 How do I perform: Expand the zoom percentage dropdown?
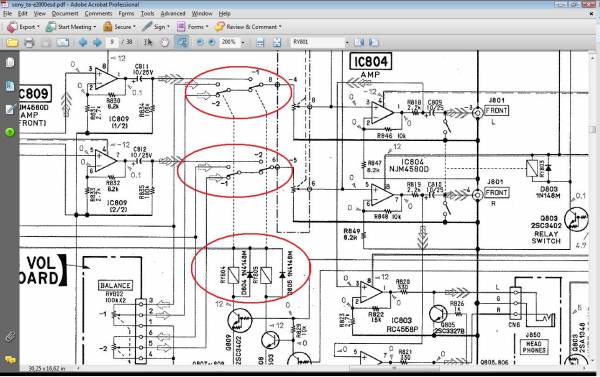click(243, 42)
